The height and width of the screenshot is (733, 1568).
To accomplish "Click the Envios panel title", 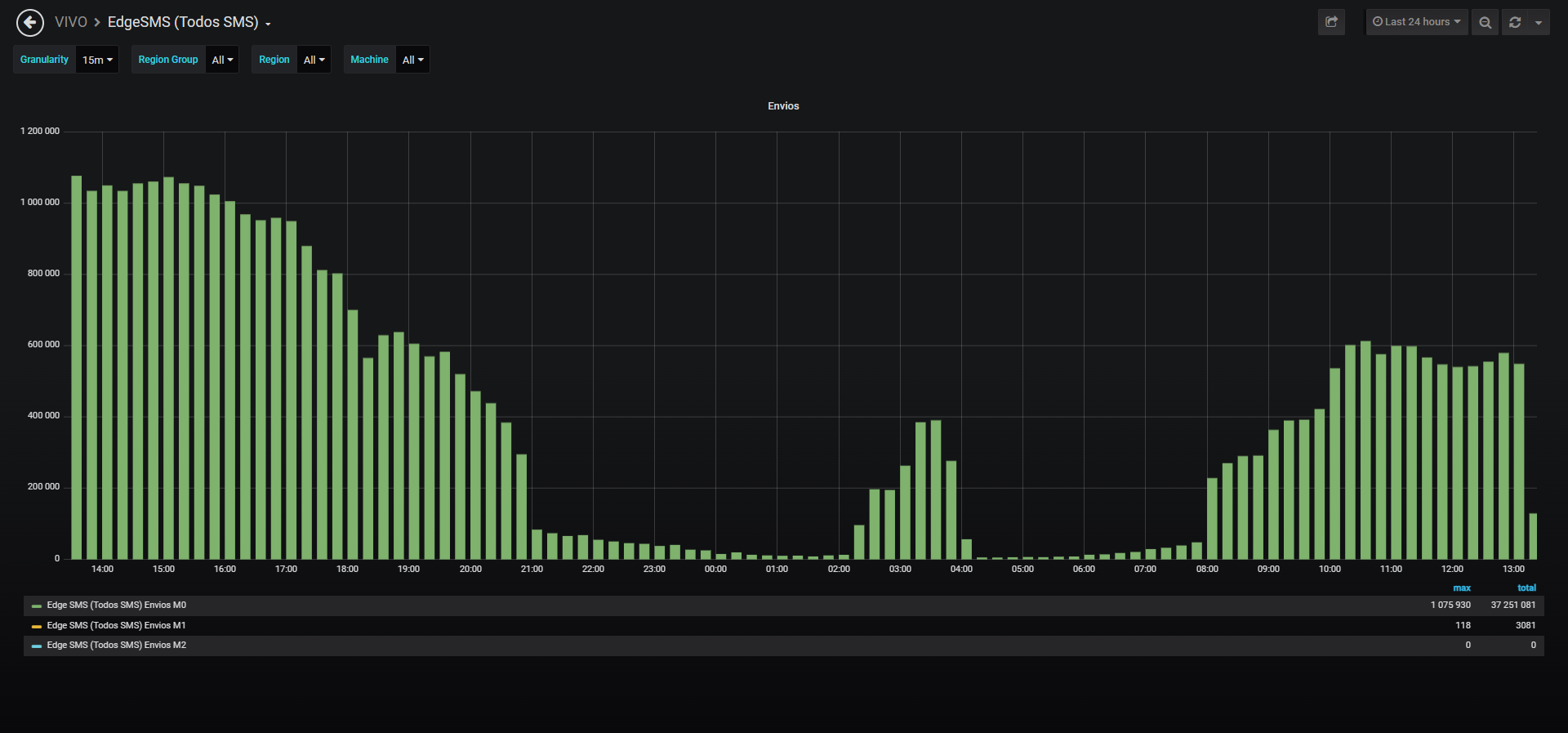I will click(783, 106).
